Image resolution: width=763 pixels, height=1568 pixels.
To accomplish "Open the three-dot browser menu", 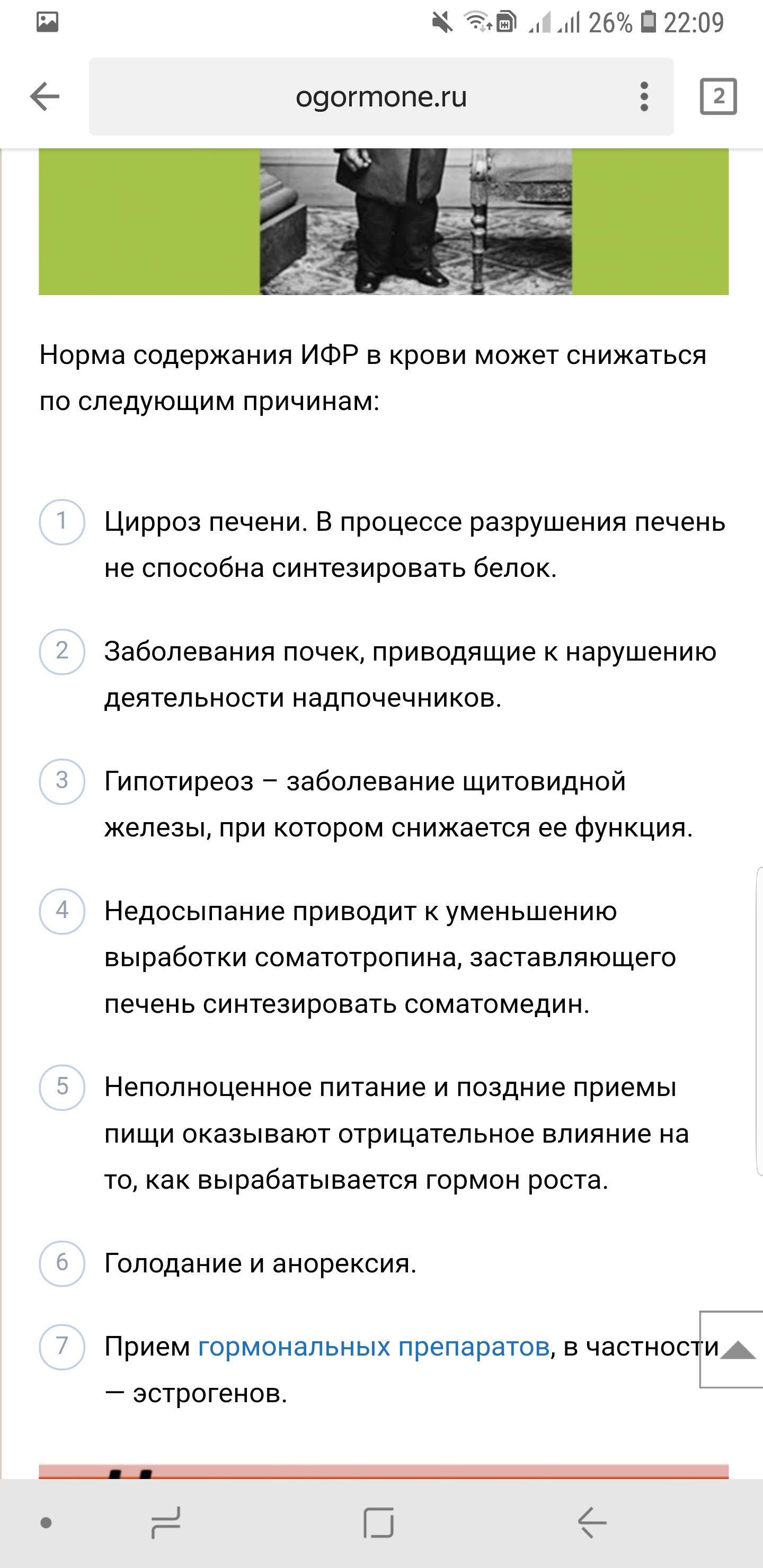I will 644,97.
